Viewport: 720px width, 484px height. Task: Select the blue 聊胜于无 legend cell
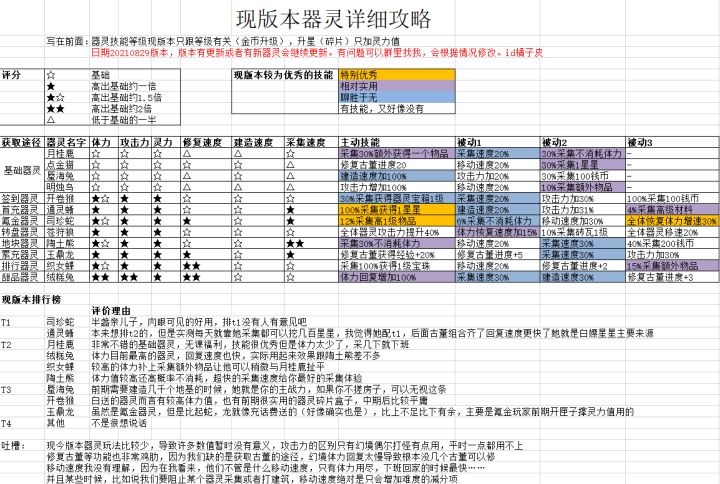tap(397, 97)
